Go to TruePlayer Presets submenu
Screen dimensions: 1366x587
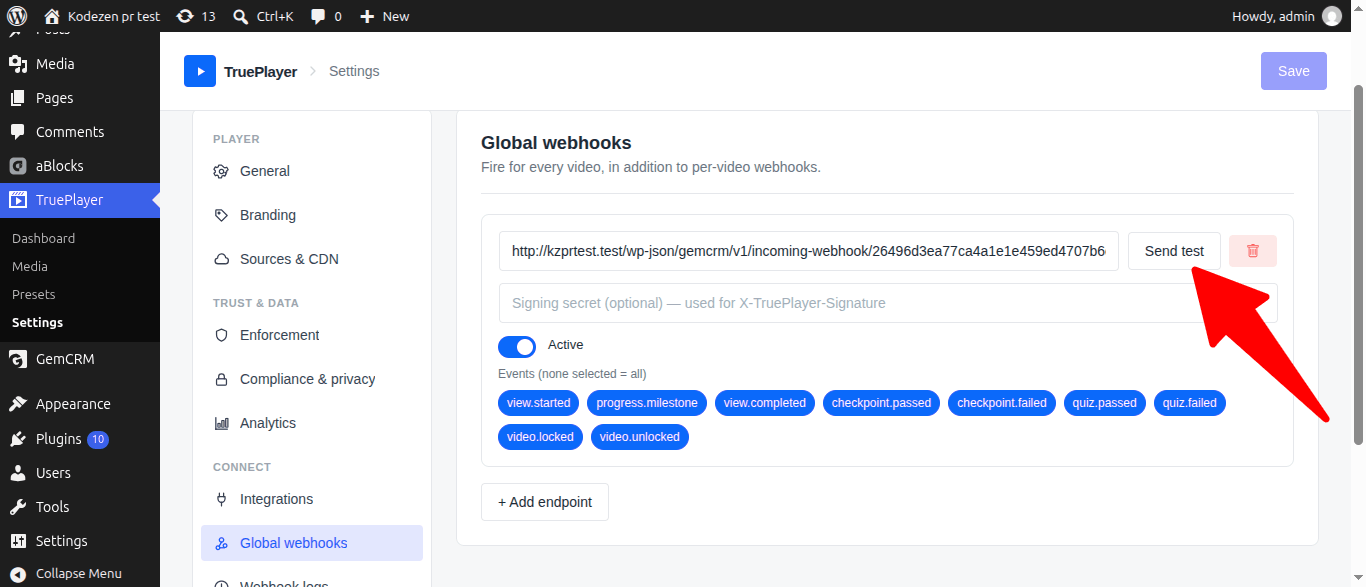point(34,294)
